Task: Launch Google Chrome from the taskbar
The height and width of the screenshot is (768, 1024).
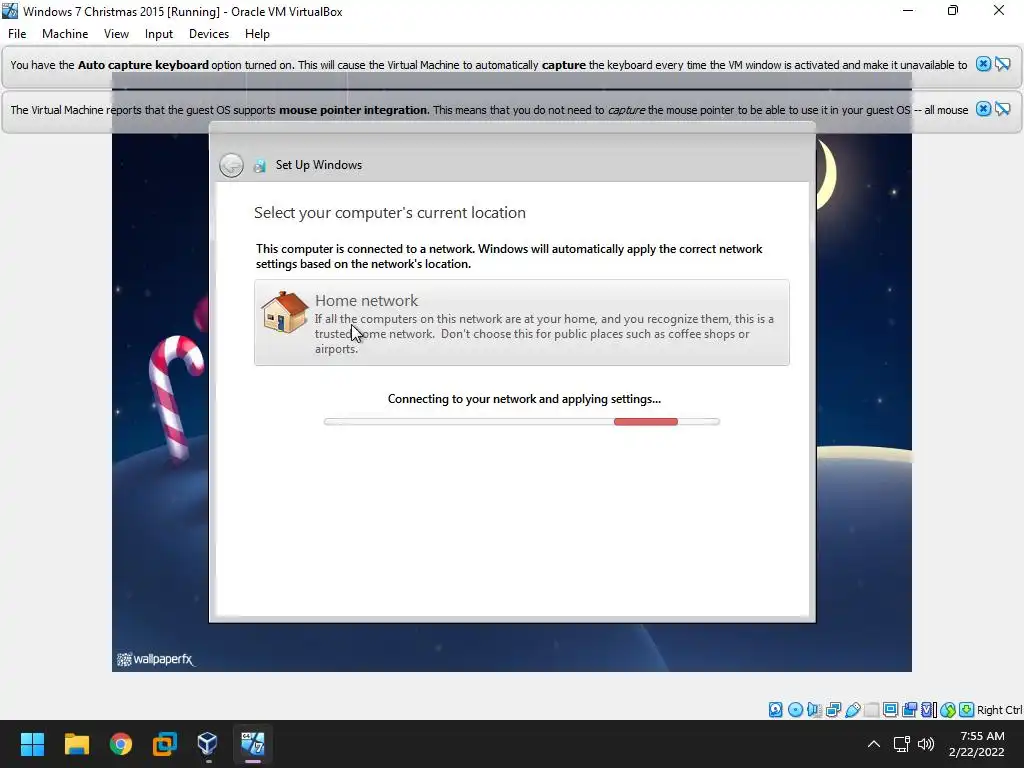Action: pos(121,744)
